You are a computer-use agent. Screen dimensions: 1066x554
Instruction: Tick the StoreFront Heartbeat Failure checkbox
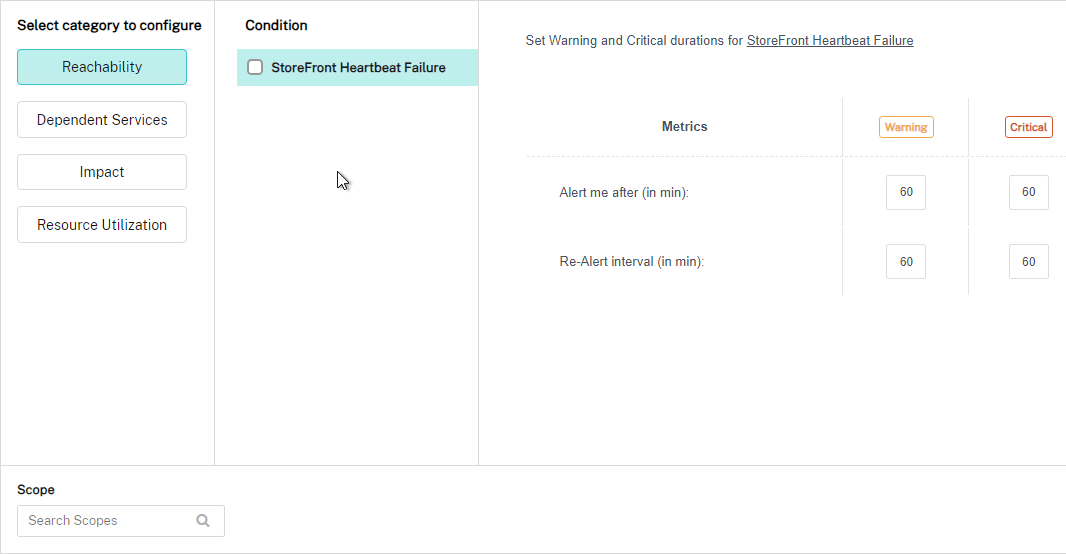click(x=255, y=67)
